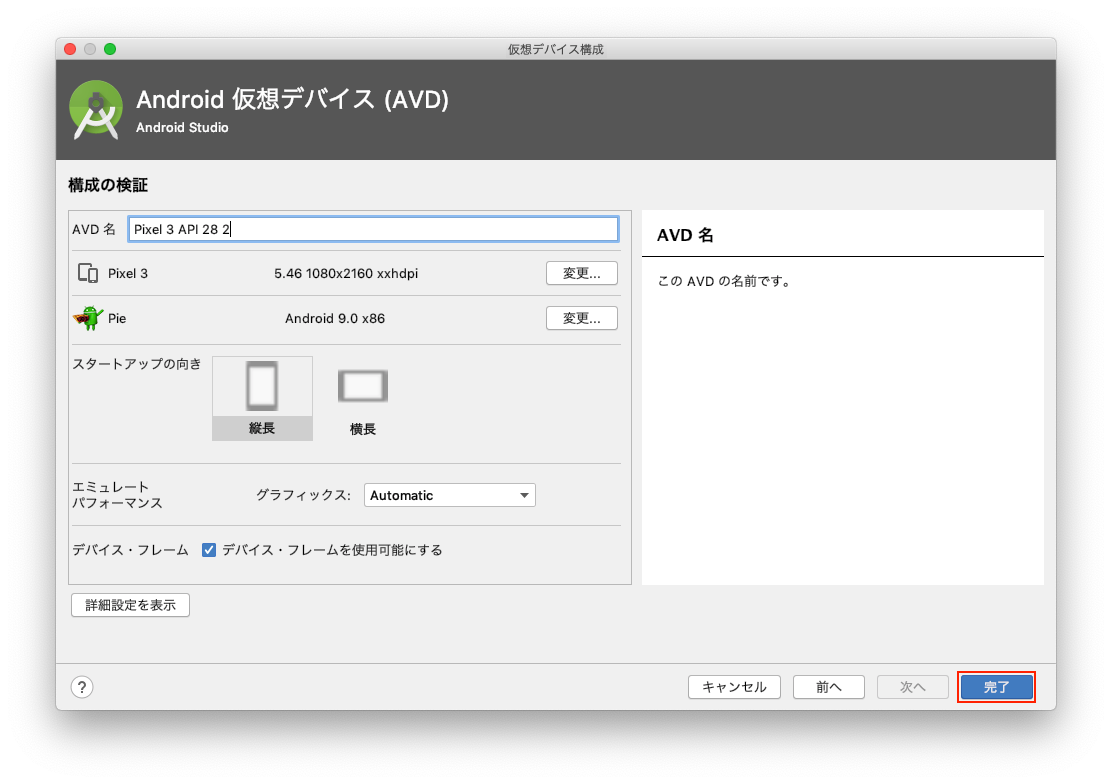Open help via the question mark icon
Screen dimensions: 1112x784
point(82,687)
